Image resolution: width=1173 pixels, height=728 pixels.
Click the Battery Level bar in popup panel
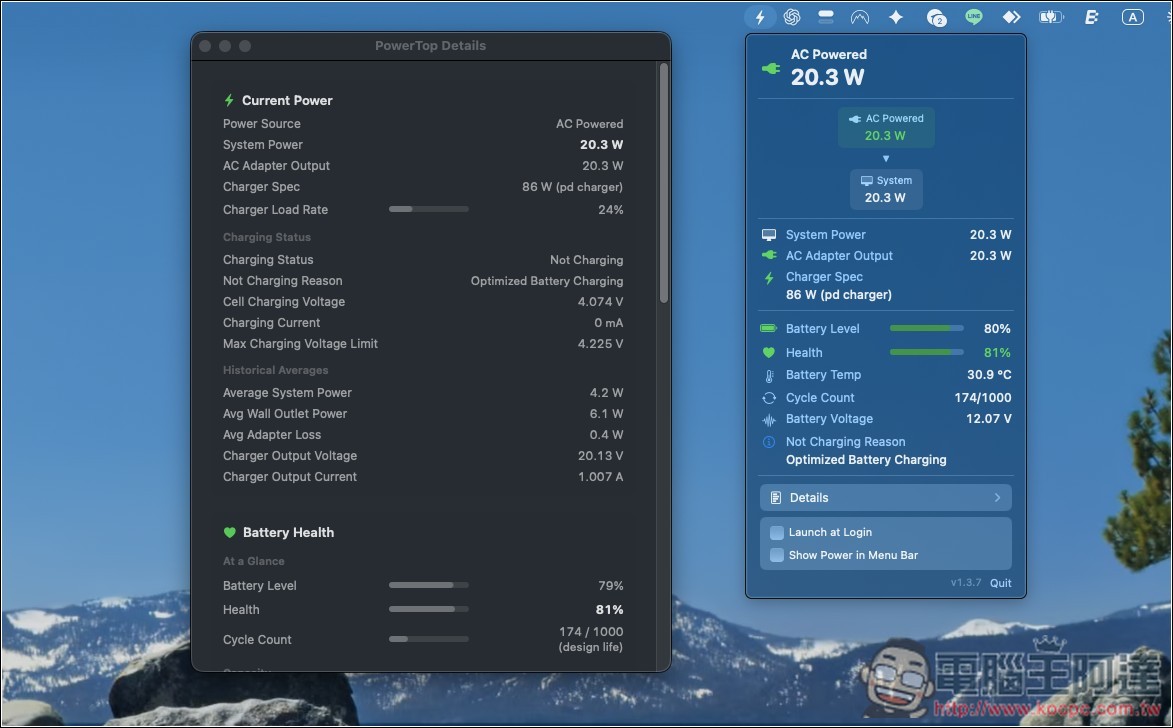[x=926, y=328]
